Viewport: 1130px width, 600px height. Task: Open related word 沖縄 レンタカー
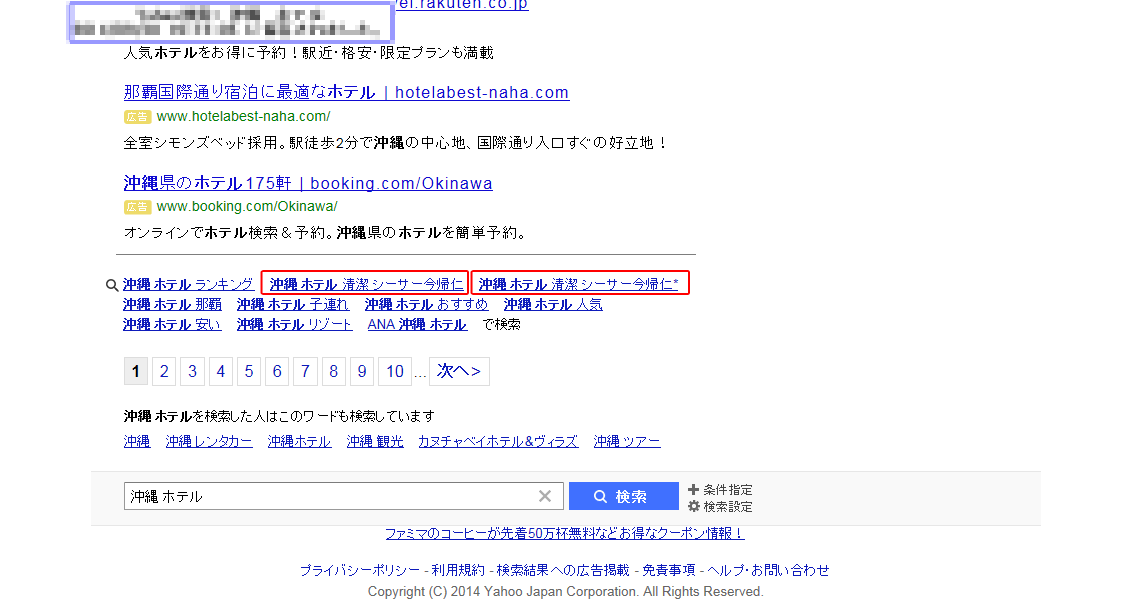pos(209,442)
